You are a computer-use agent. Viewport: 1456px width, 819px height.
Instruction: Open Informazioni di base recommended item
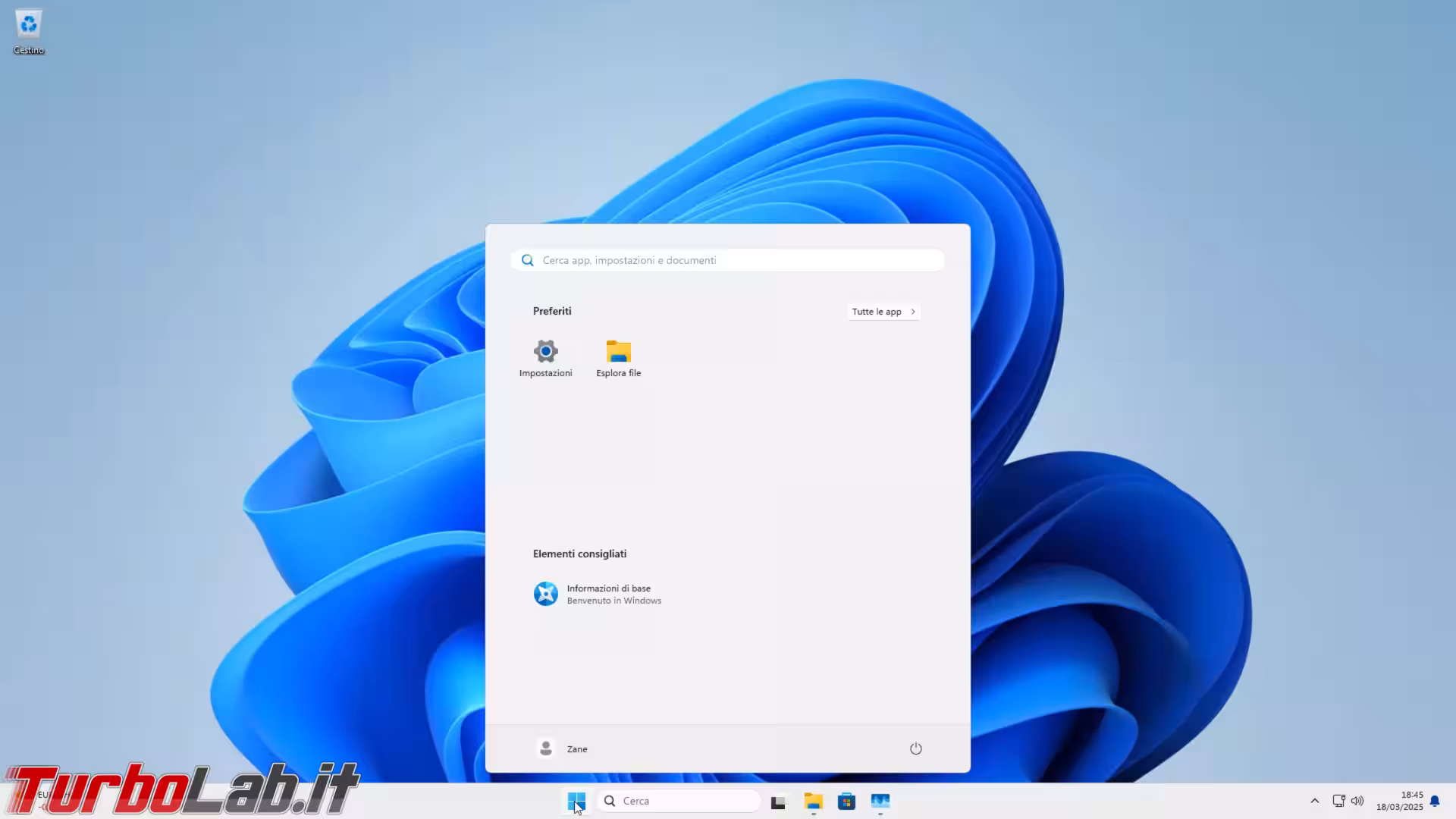pyautogui.click(x=598, y=594)
